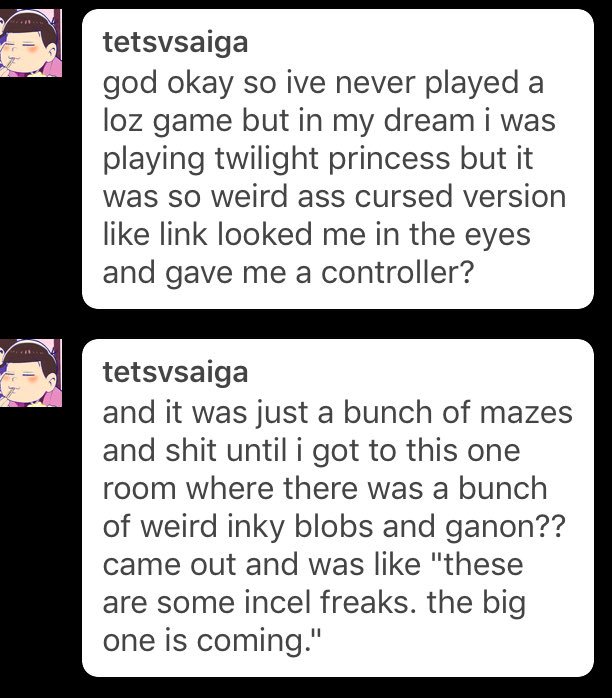Click the line 'and shit until i got to this one'
The width and height of the screenshot is (612, 698).
pyautogui.click(x=312, y=451)
